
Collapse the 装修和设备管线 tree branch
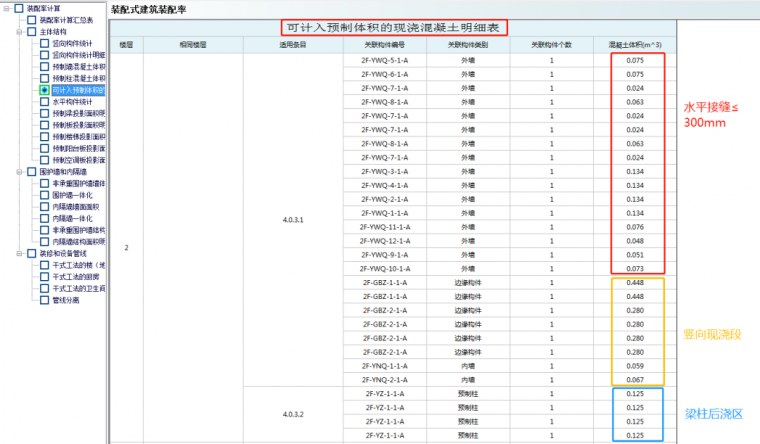[x=19, y=254]
